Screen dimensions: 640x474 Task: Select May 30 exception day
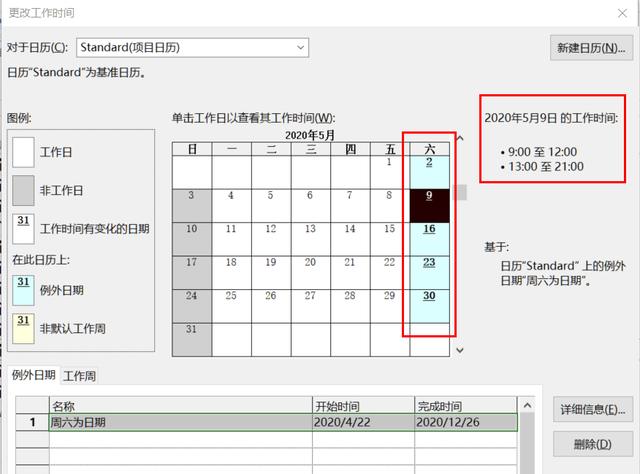tap(429, 306)
